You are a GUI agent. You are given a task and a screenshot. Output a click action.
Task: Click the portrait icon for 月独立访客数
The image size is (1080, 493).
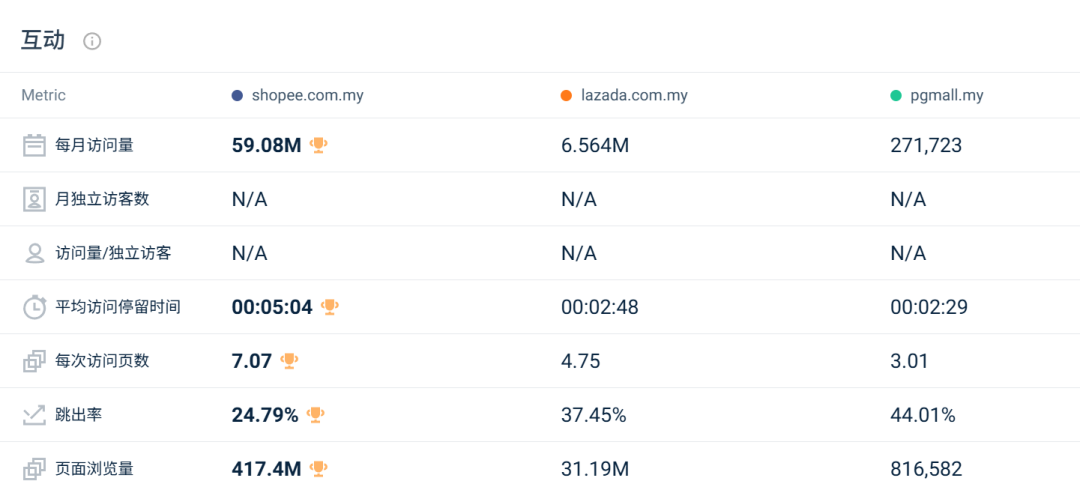(x=35, y=199)
